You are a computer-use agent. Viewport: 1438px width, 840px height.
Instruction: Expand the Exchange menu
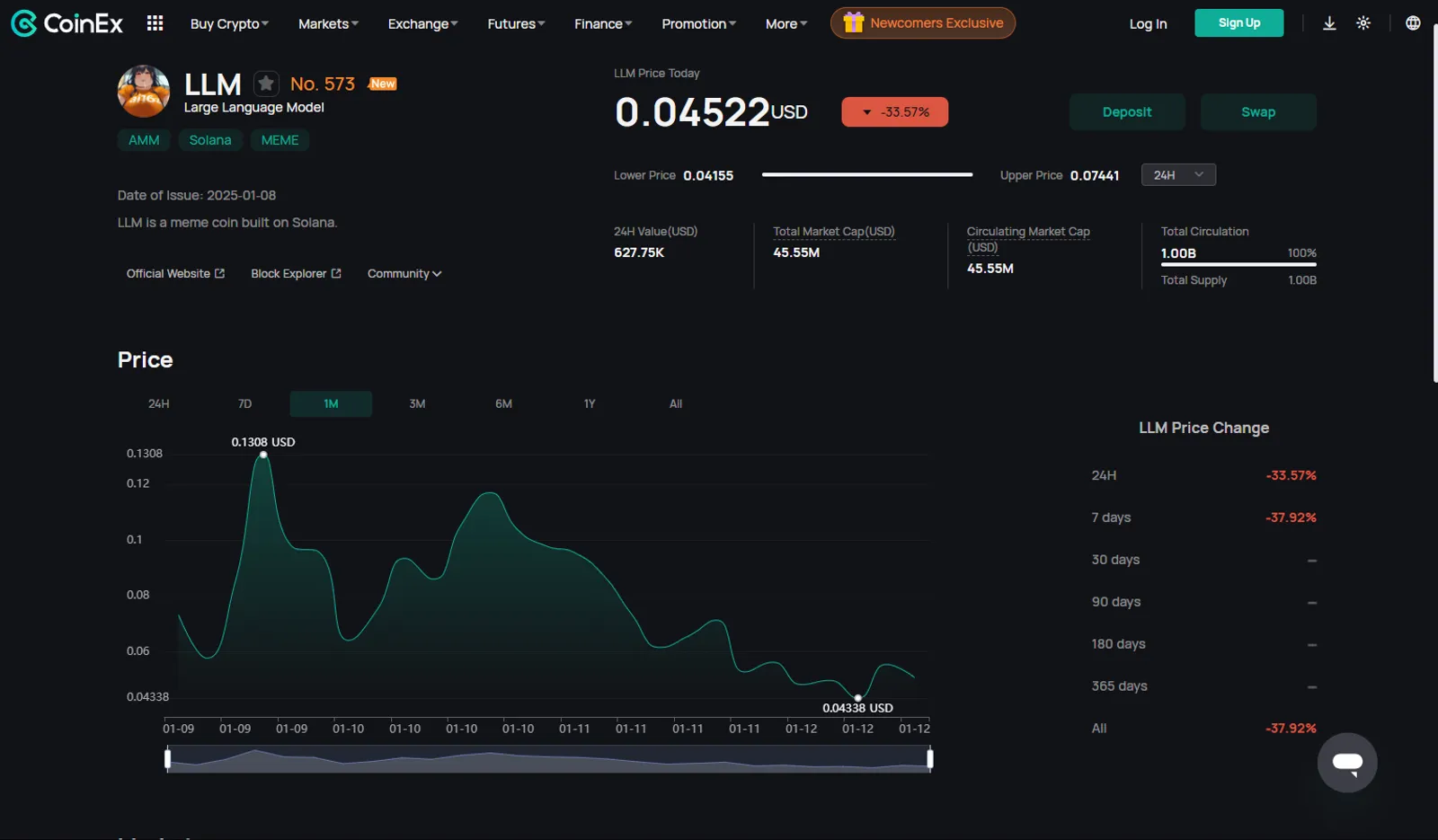(x=422, y=24)
